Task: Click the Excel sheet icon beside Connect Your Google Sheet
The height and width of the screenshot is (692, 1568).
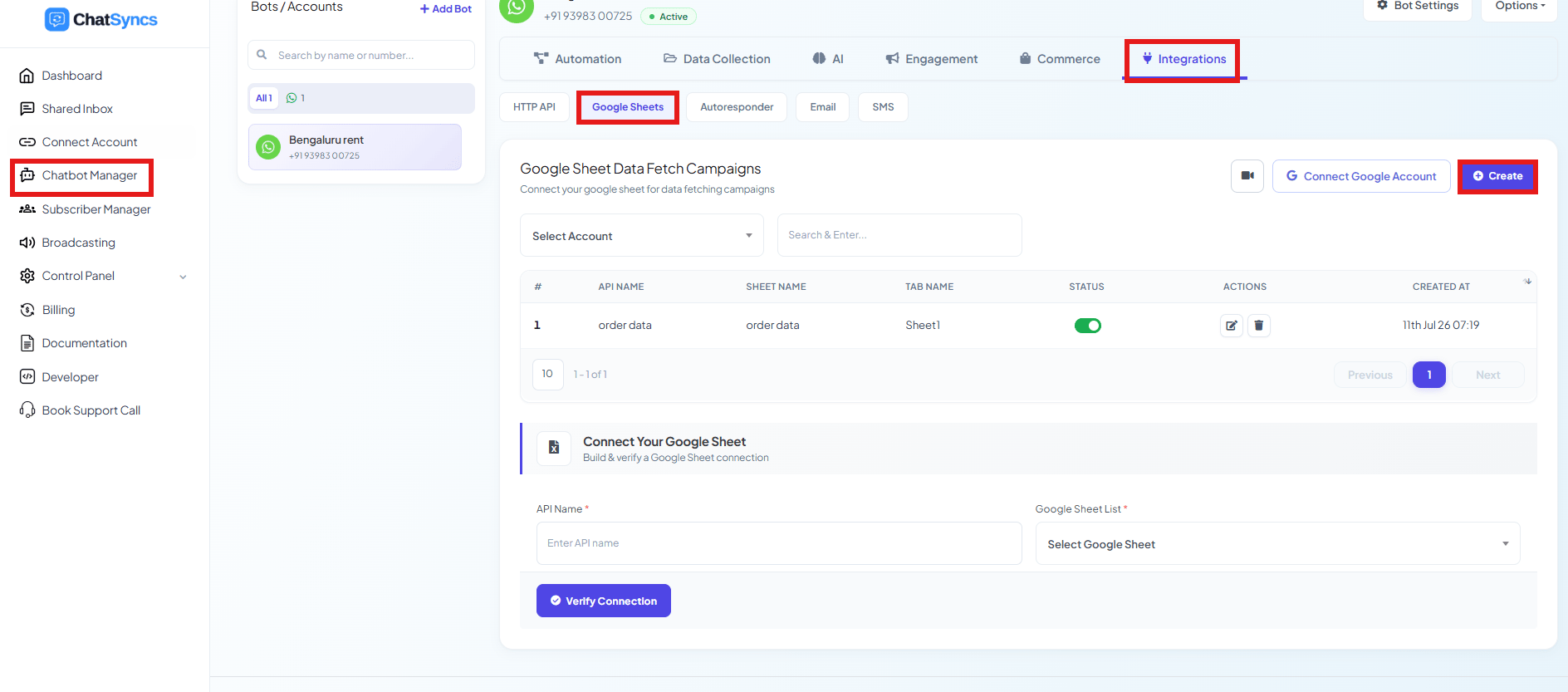Action: pos(554,449)
